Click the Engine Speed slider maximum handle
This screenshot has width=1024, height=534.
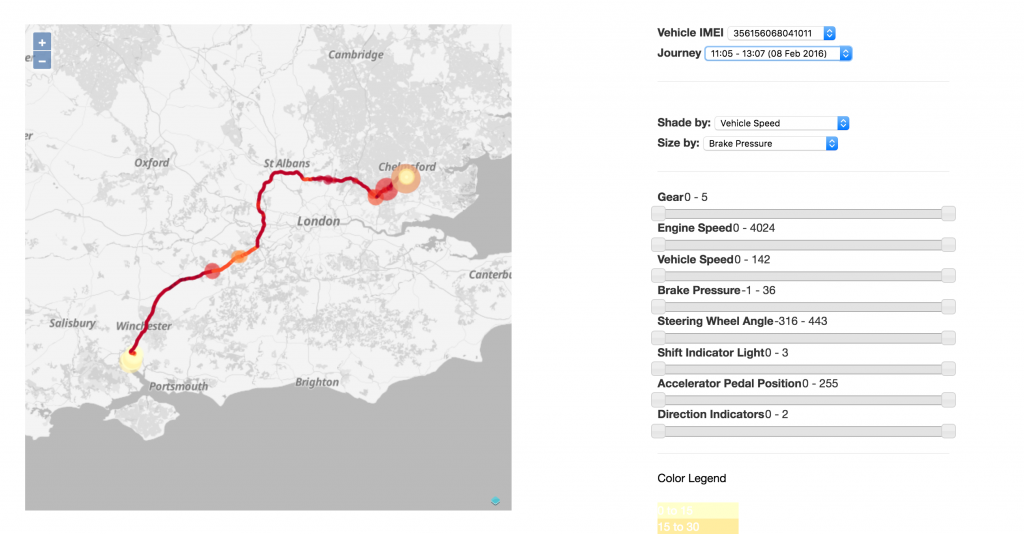click(x=948, y=244)
